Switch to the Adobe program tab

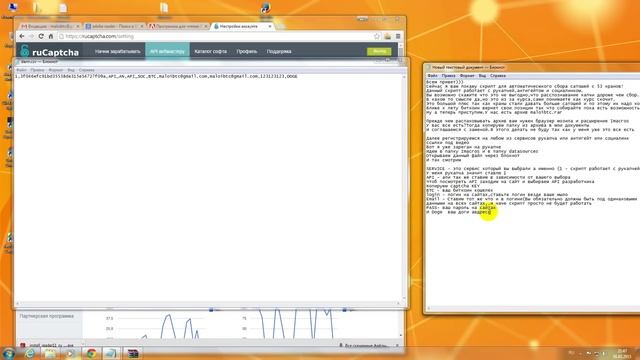(x=178, y=26)
